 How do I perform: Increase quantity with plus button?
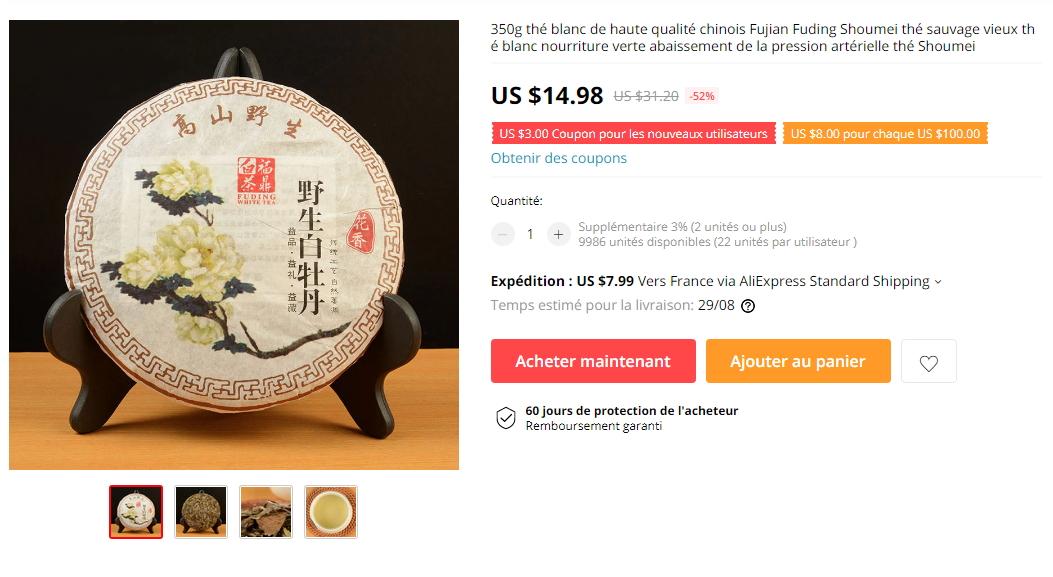[x=558, y=234]
